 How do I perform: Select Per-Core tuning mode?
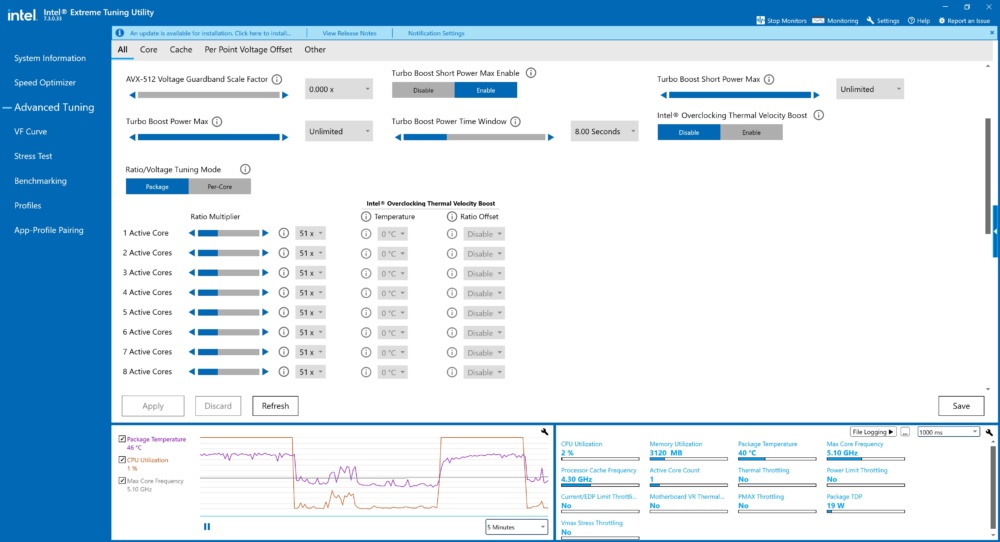pyautogui.click(x=219, y=187)
